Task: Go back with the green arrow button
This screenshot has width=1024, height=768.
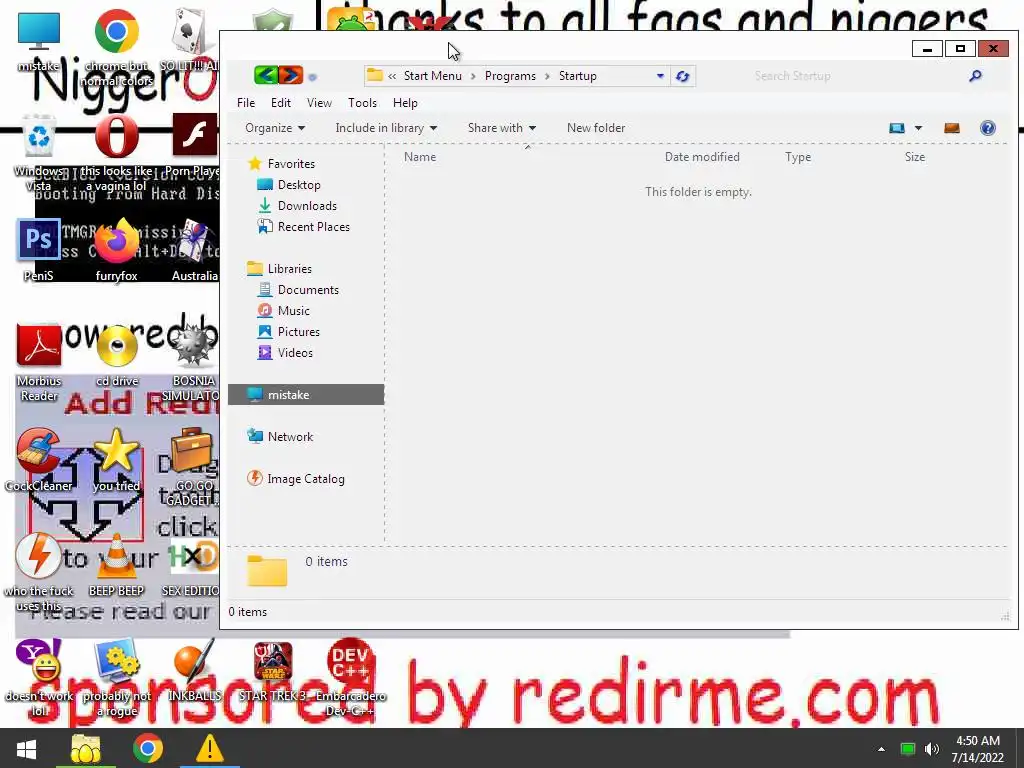Action: [x=266, y=76]
